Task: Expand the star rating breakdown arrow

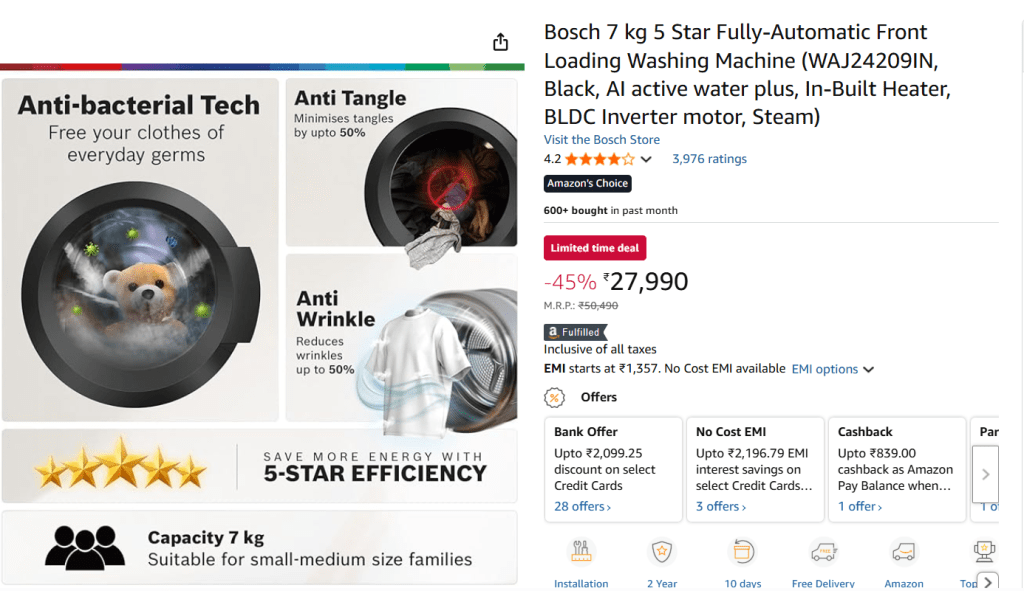Action: (x=646, y=160)
